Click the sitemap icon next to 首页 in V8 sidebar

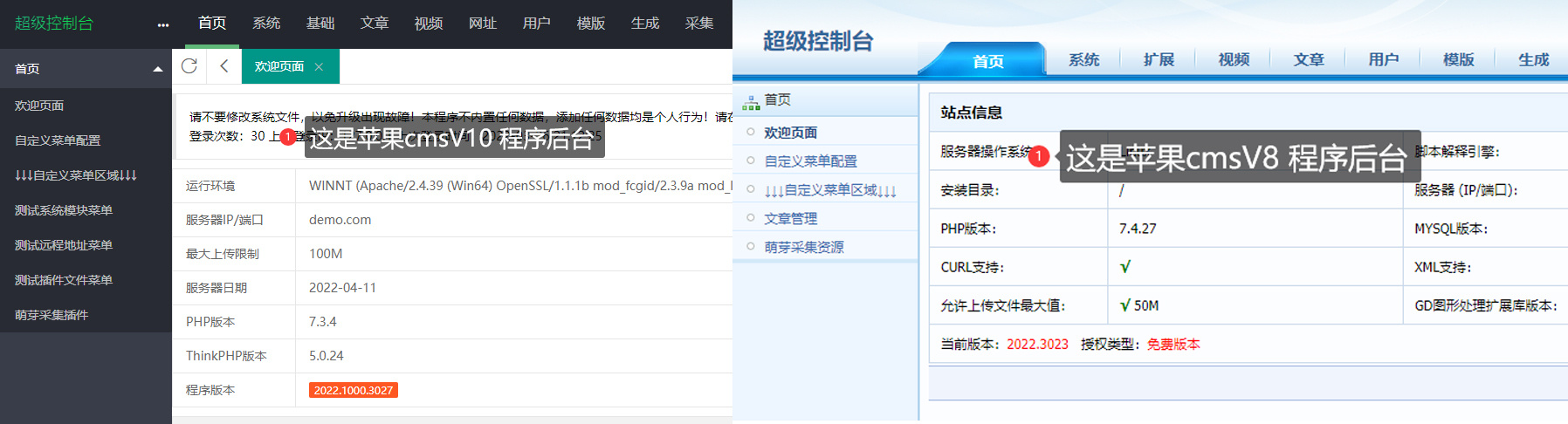[751, 101]
